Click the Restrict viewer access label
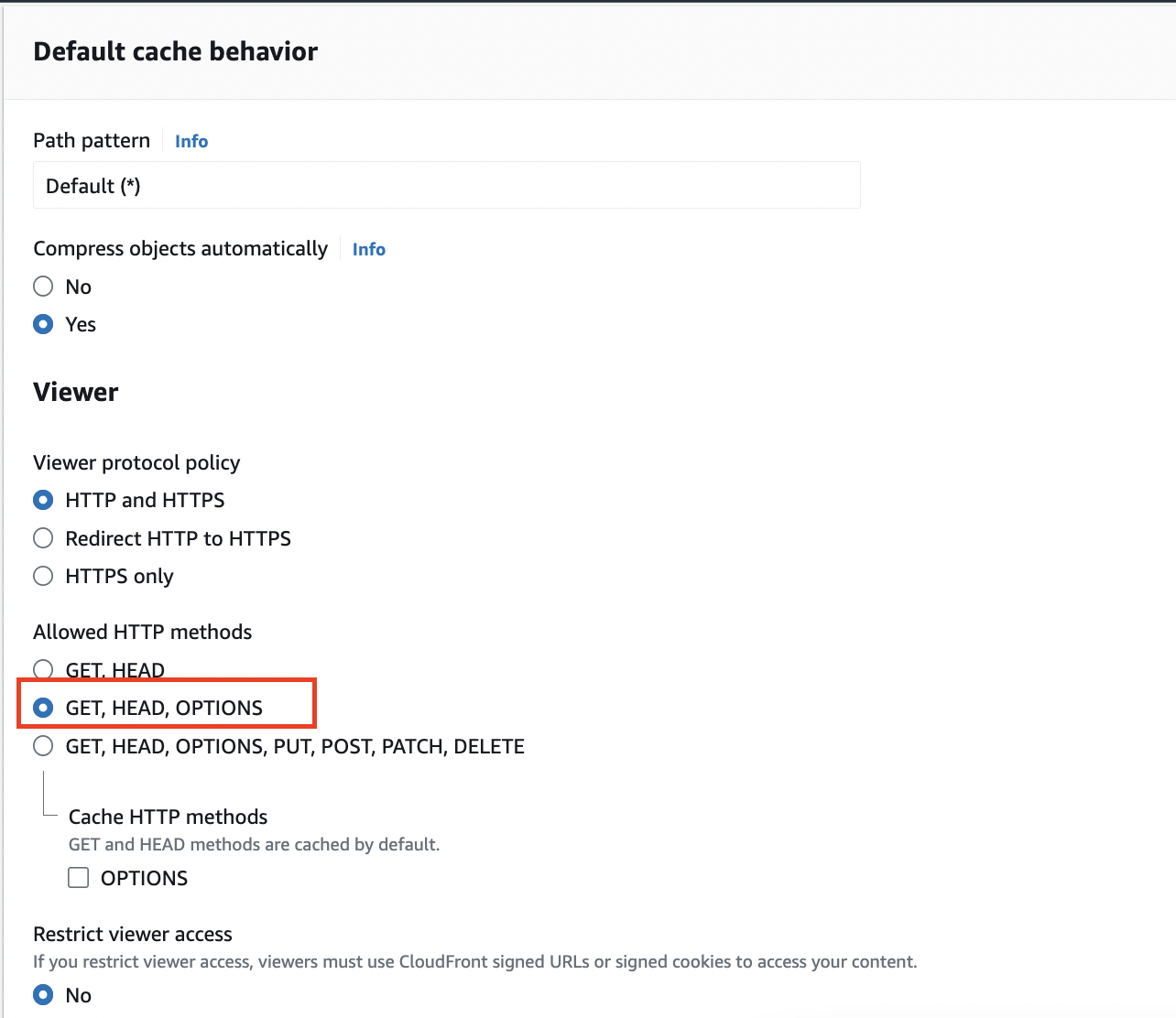Viewport: 1176px width, 1018px height. pyautogui.click(x=133, y=934)
